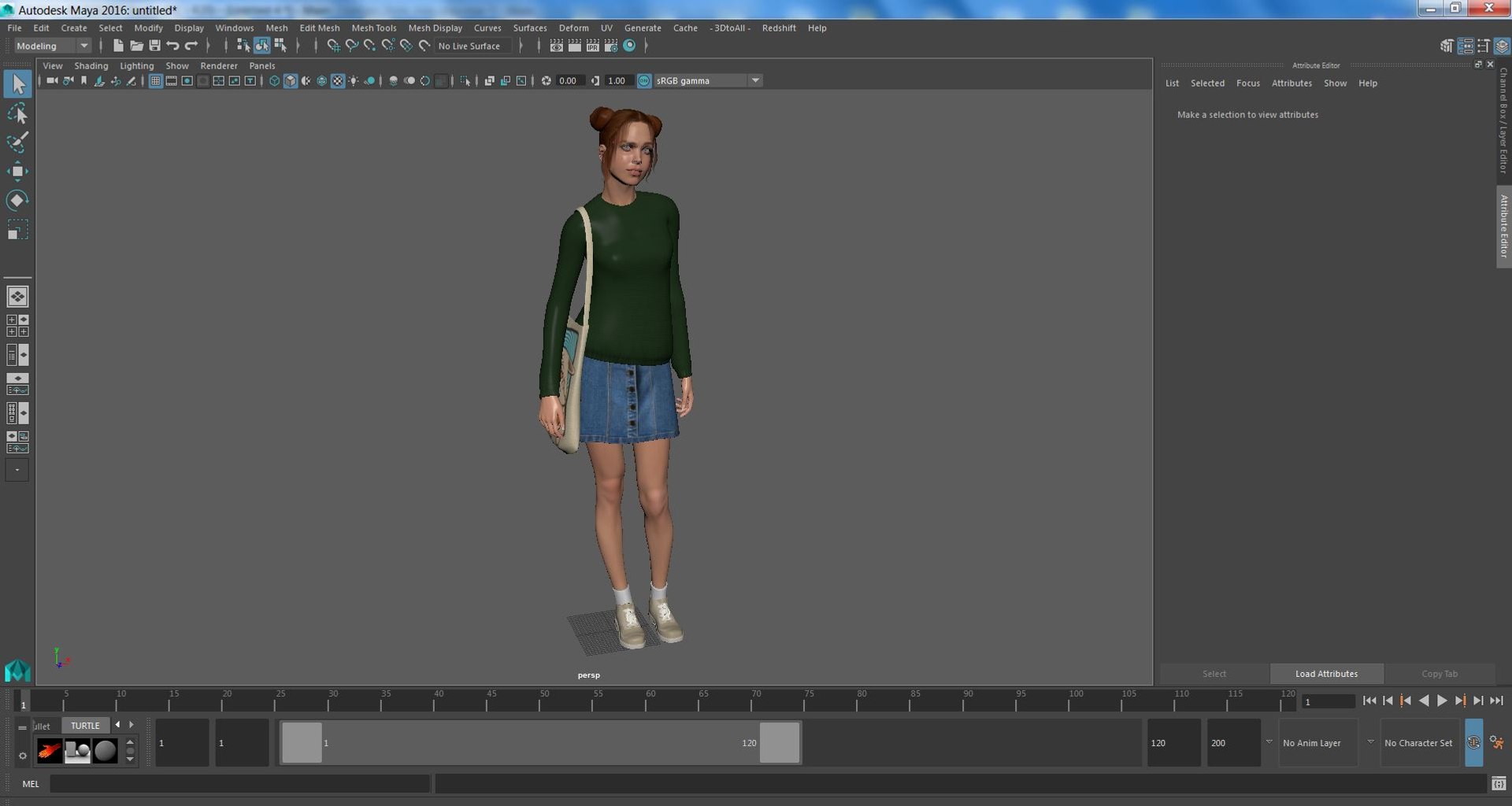Activate the Scale tool in toolbox
The width and height of the screenshot is (1512, 806).
17,229
